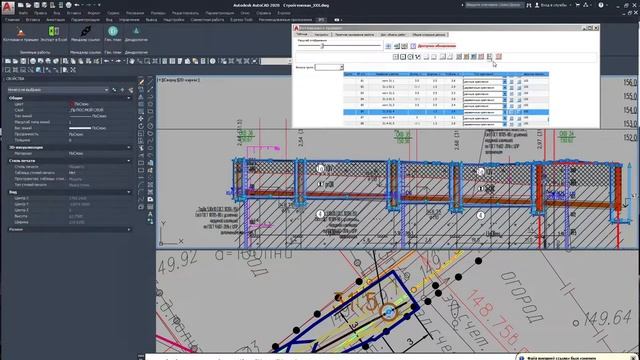Click the shopping cart icon in the title bar
Viewport: 640px width, 360px height.
point(578,5)
